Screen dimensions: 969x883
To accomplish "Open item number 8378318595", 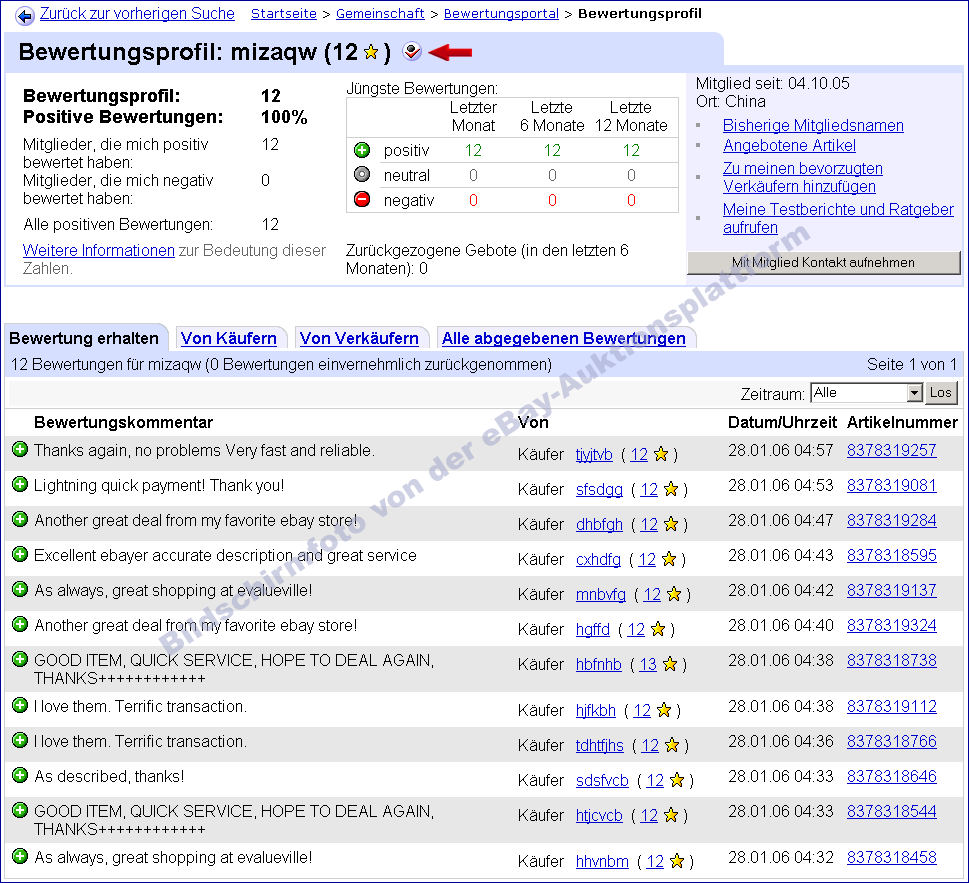I will coord(892,556).
